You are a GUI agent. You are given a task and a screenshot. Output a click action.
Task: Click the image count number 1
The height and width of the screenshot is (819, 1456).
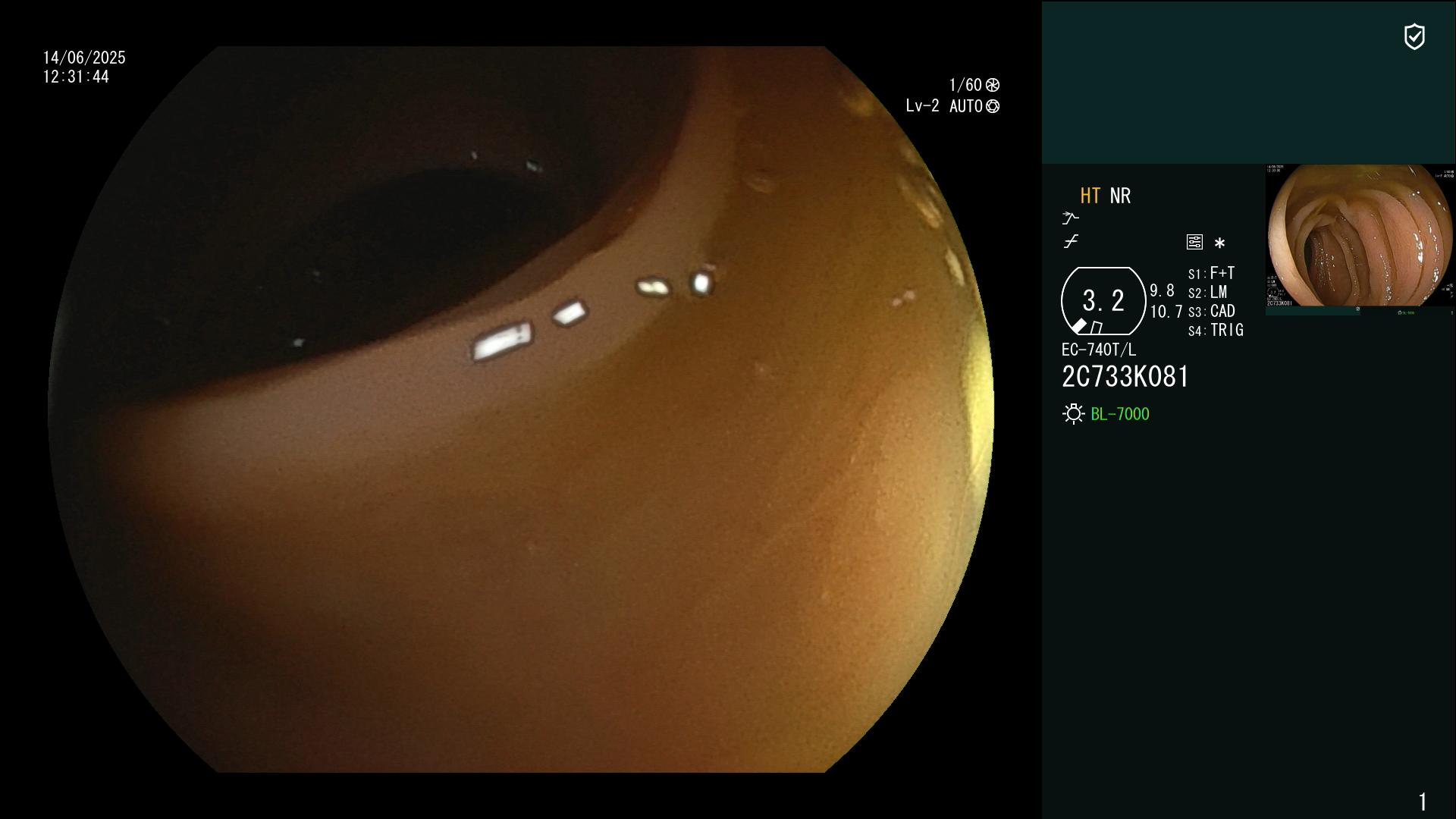click(x=1423, y=802)
